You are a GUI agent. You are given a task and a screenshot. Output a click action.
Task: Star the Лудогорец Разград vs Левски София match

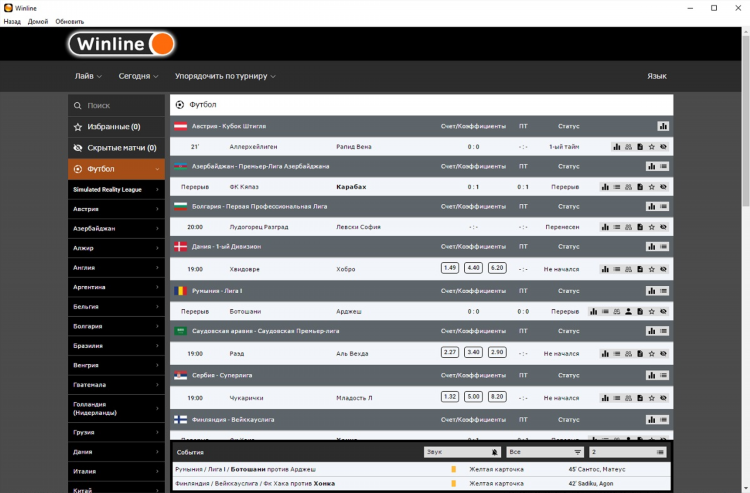coord(651,227)
